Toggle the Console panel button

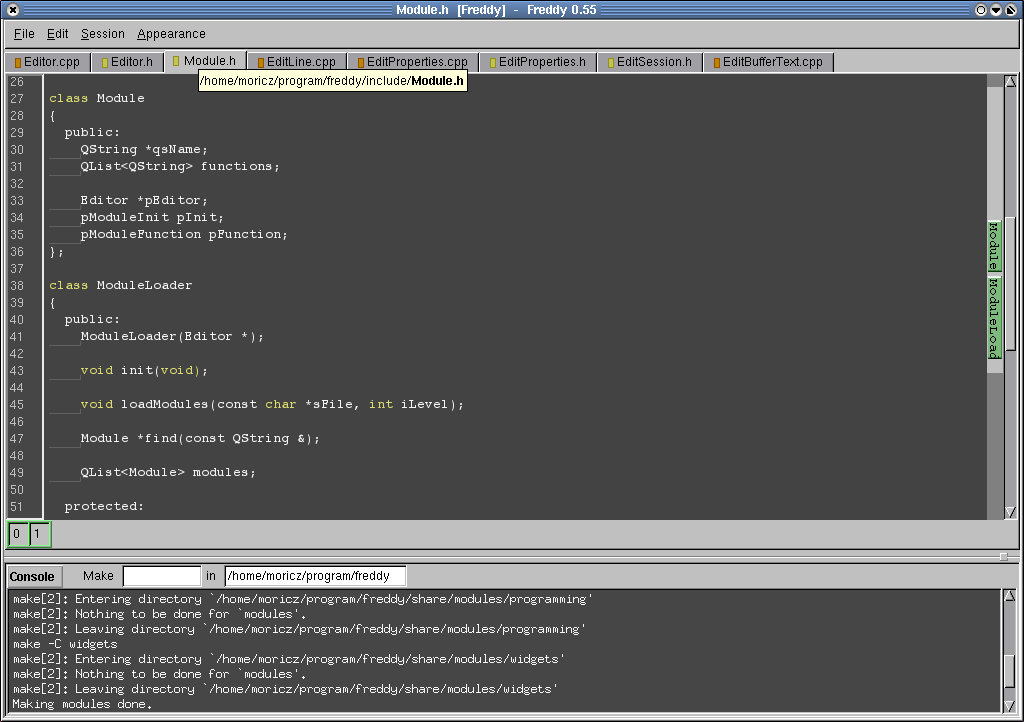pos(33,576)
